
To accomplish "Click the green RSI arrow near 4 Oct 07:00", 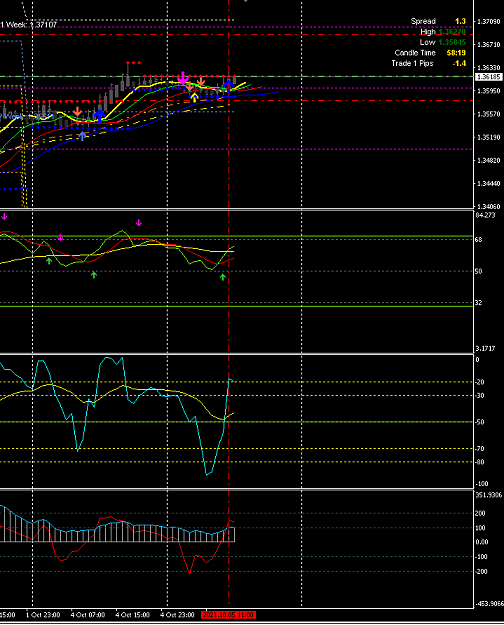I will 94,275.
